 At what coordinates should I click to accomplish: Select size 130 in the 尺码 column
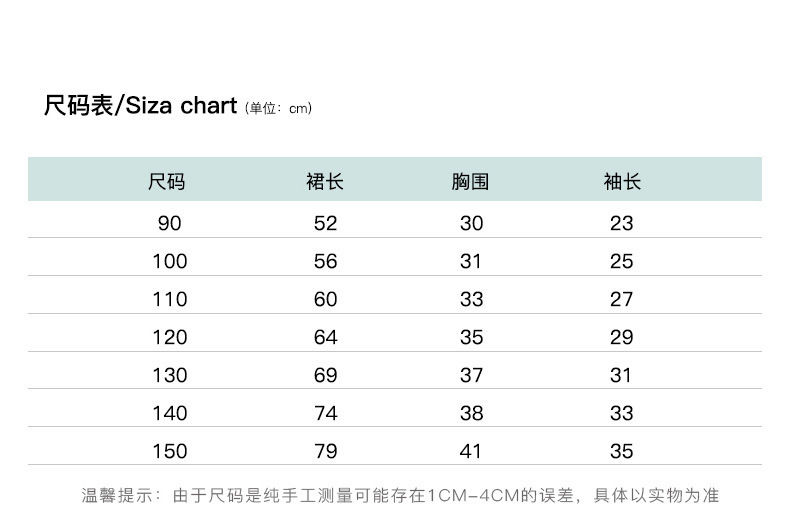(x=169, y=375)
